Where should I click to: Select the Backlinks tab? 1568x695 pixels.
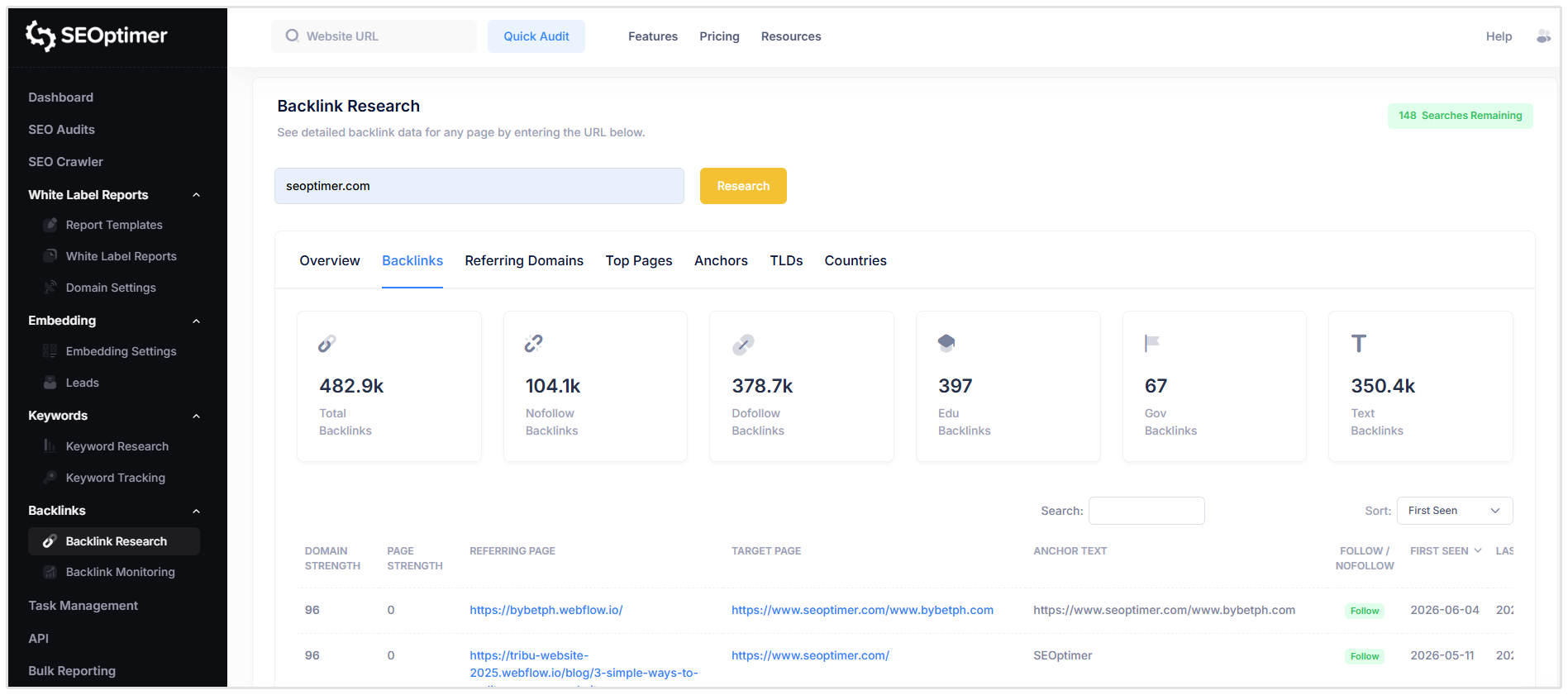click(412, 260)
